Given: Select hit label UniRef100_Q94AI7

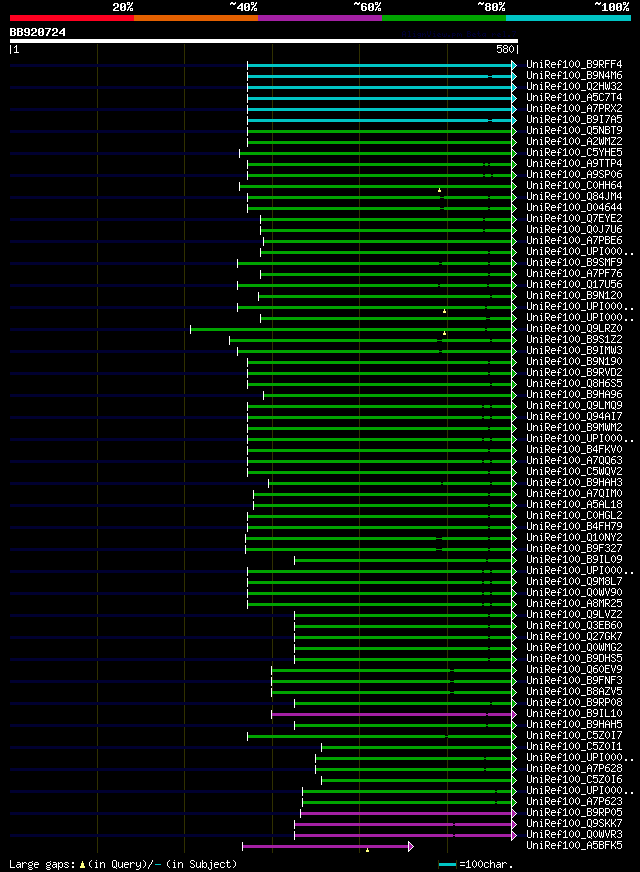Looking at the screenshot, I should (x=574, y=417).
